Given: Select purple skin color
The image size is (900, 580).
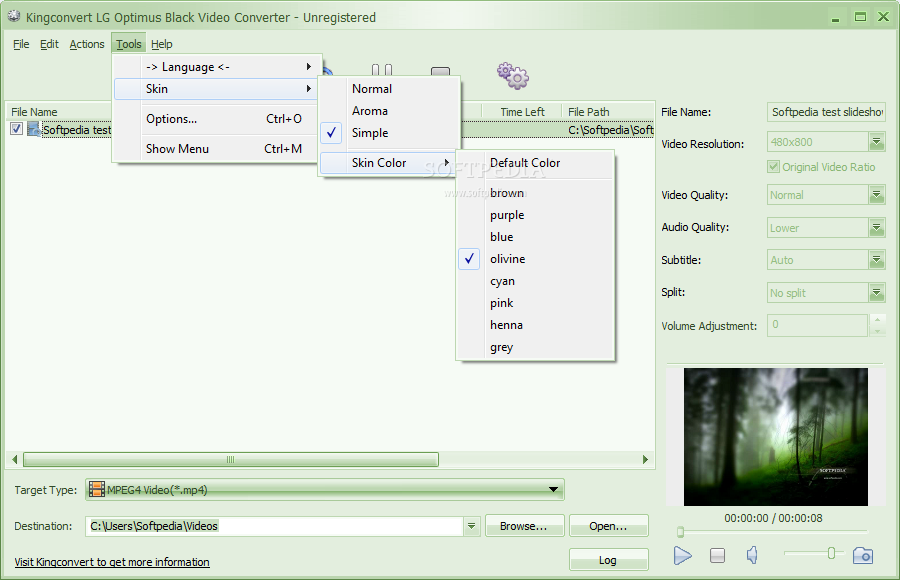Looking at the screenshot, I should (x=535, y=215).
